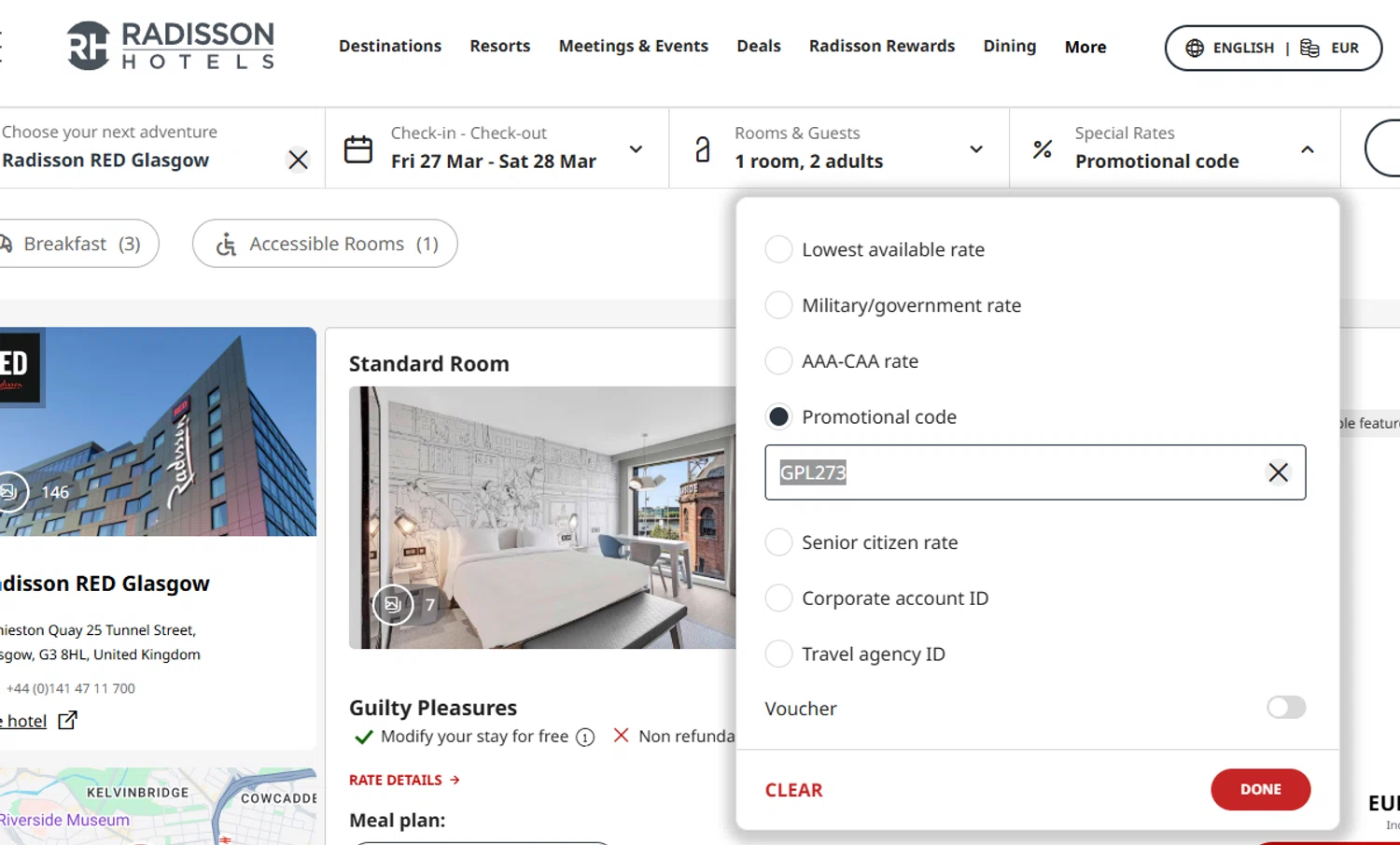This screenshot has width=1400, height=845.
Task: Expand the Rooms & Guests dropdown
Action: pyautogui.click(x=976, y=149)
